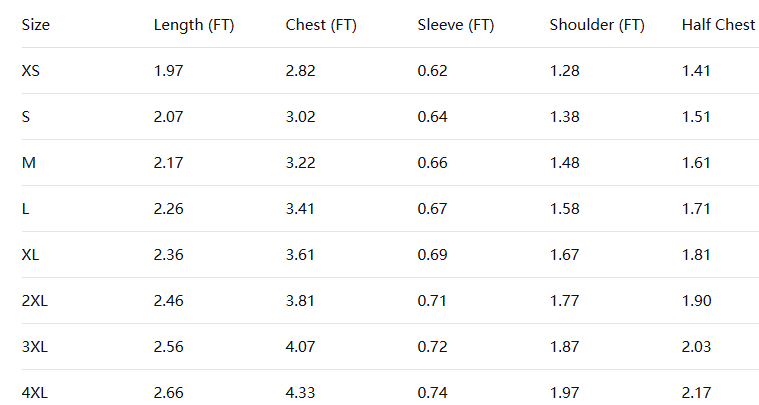Click the 4XL chest value 4.33
759x405 pixels.
(300, 392)
